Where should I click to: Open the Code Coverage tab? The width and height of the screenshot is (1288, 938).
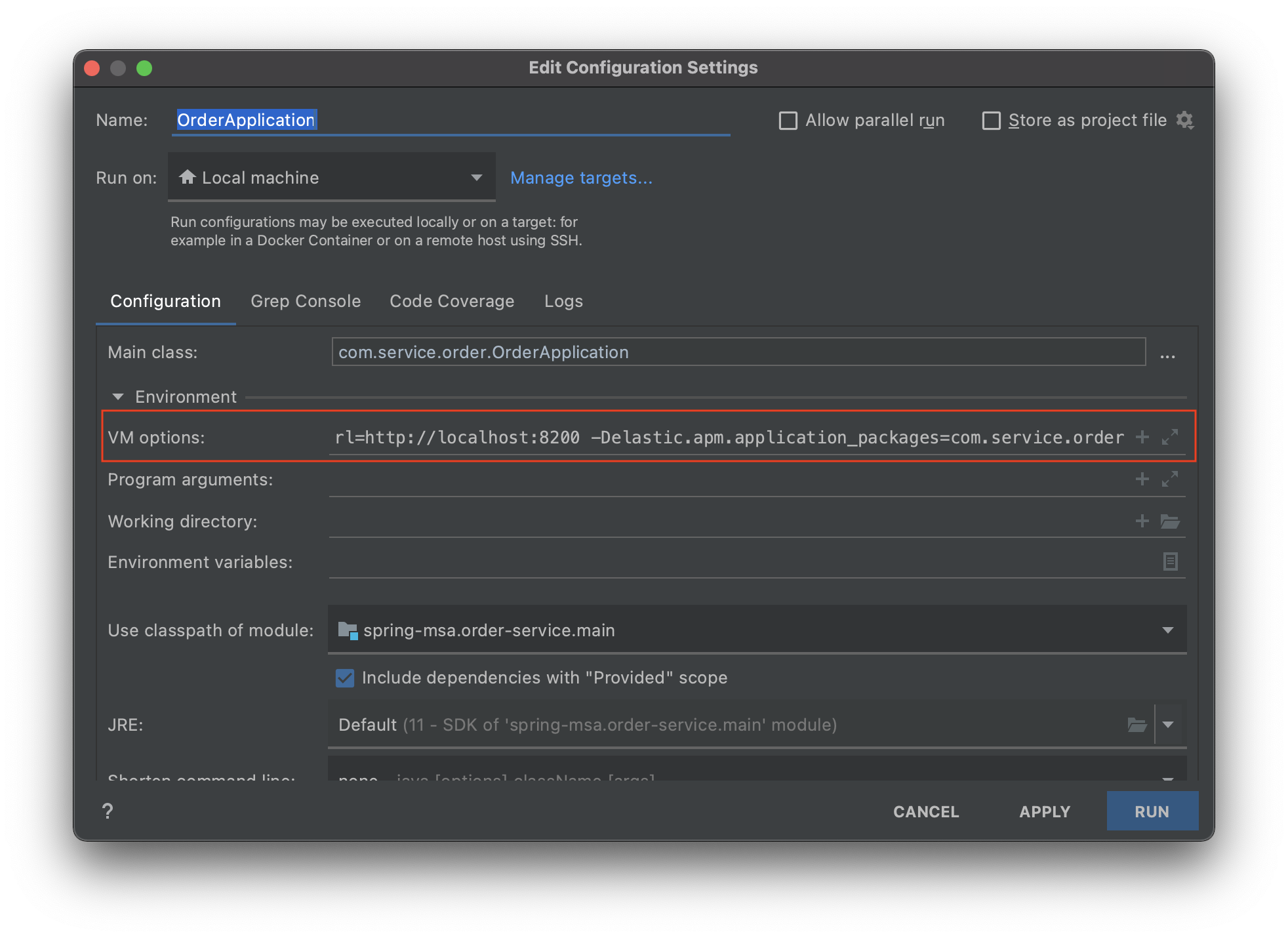452,301
